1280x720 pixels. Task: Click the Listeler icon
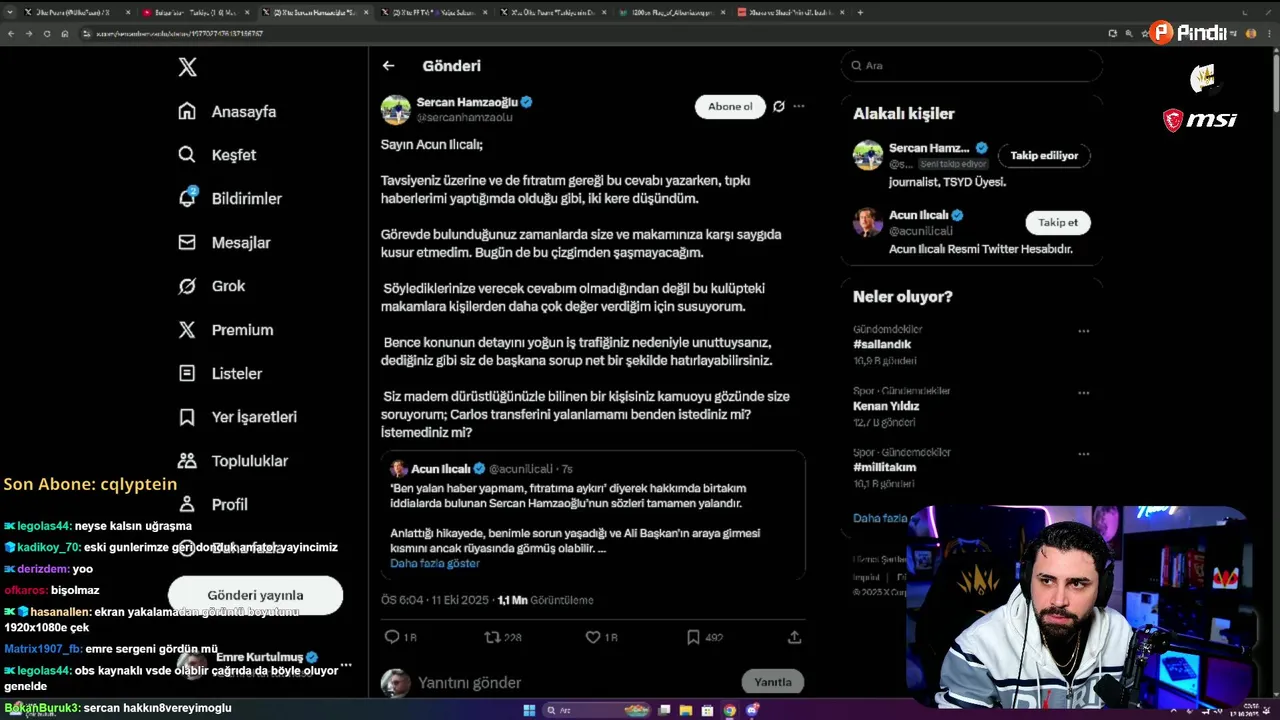[x=187, y=373]
